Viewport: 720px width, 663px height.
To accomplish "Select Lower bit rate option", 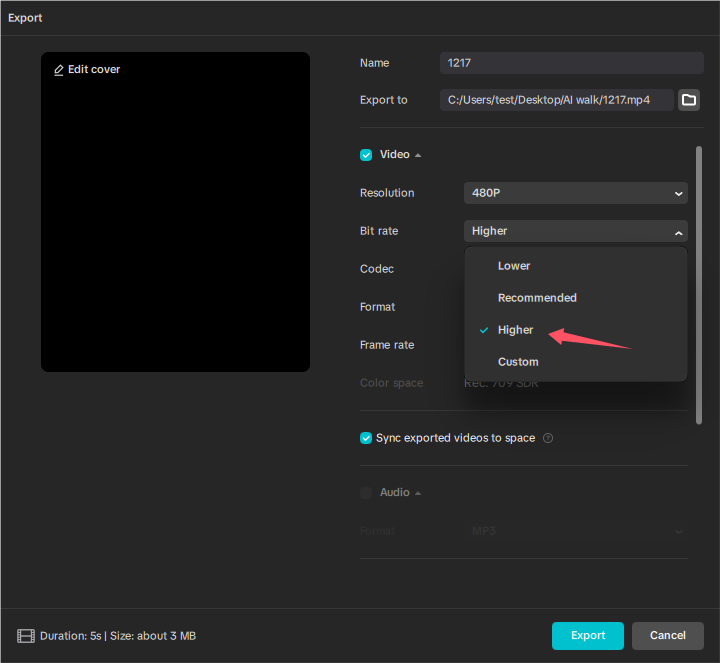I will (x=576, y=266).
